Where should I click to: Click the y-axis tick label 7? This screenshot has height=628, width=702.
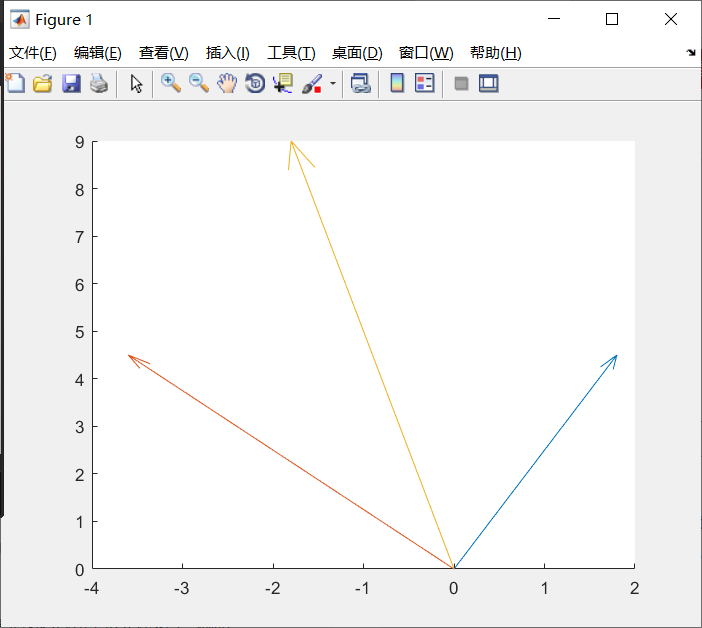(x=80, y=237)
